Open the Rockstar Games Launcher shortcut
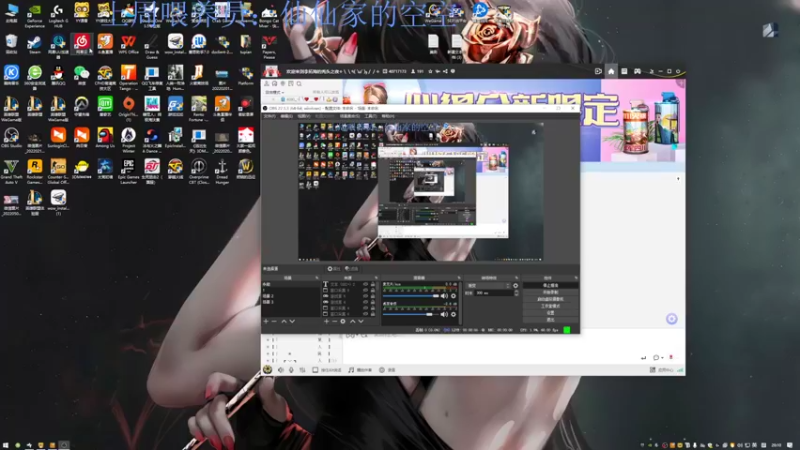This screenshot has width=800, height=450. click(x=34, y=170)
